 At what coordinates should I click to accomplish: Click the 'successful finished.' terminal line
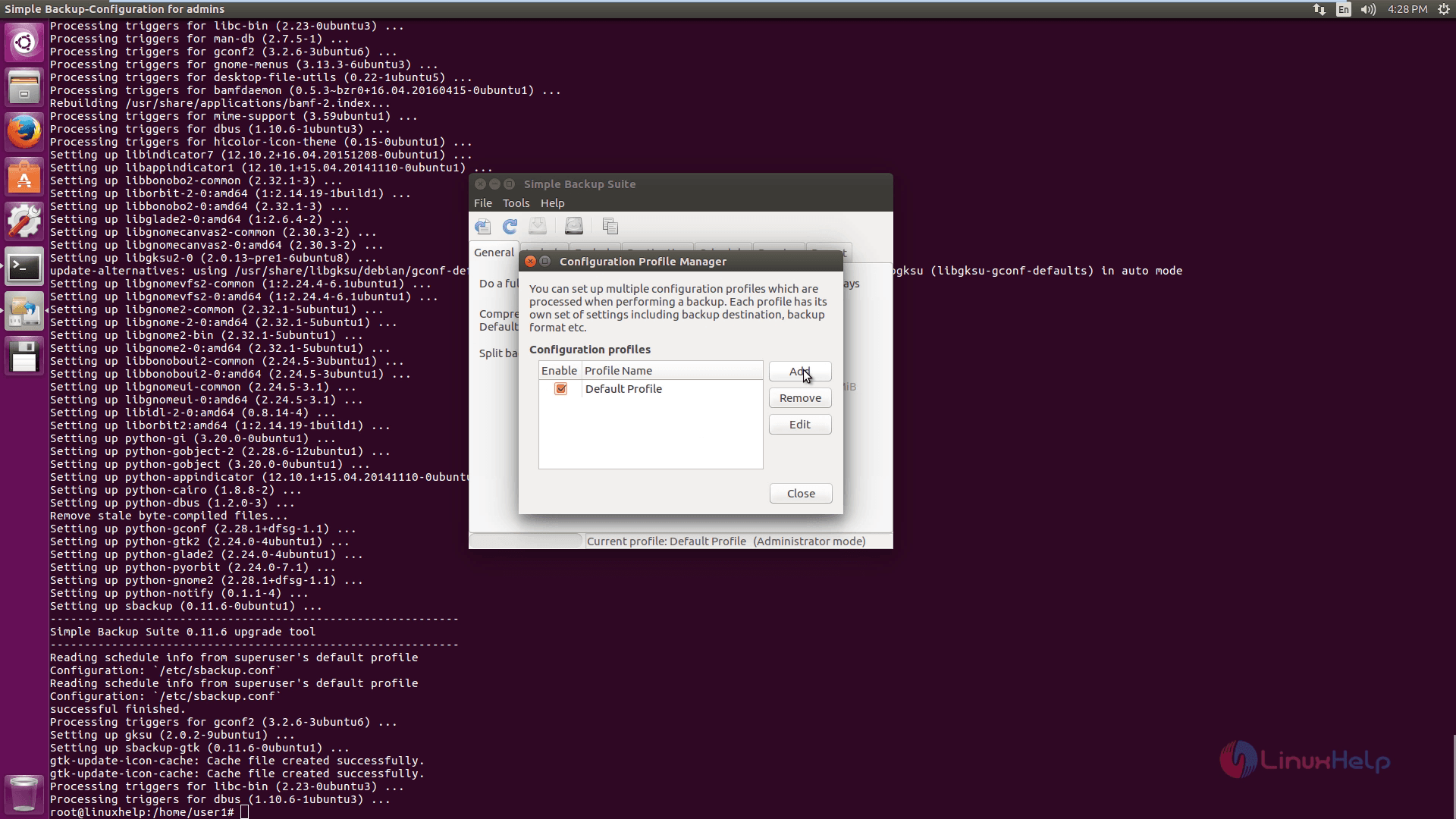118,709
